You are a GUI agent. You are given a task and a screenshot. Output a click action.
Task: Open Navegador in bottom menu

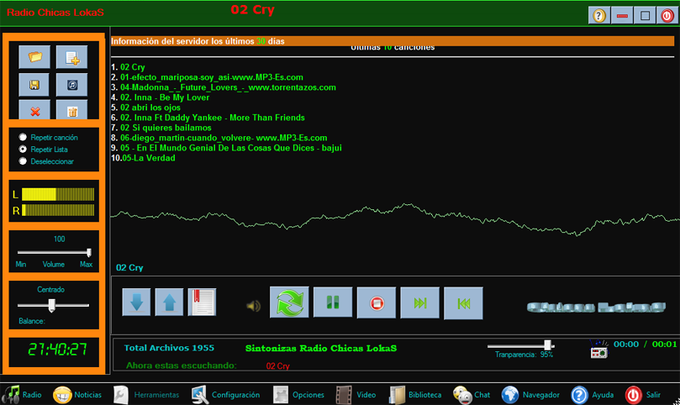click(530, 395)
